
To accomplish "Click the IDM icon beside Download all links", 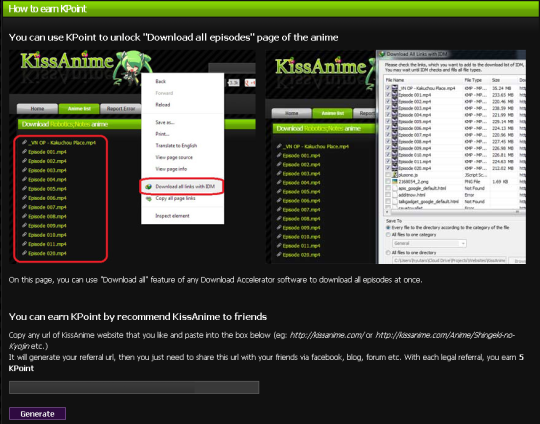I will (x=148, y=187).
